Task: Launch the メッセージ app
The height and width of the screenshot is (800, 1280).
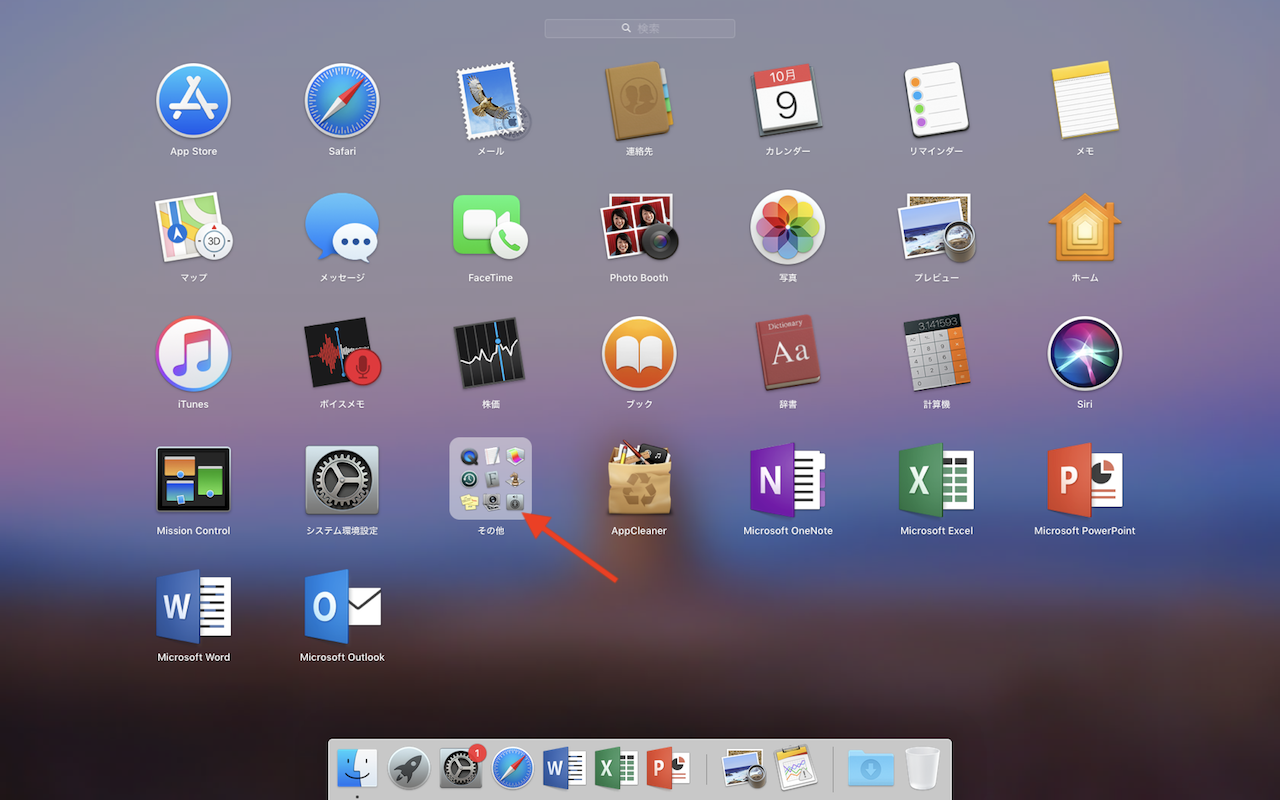Action: pyautogui.click(x=342, y=227)
